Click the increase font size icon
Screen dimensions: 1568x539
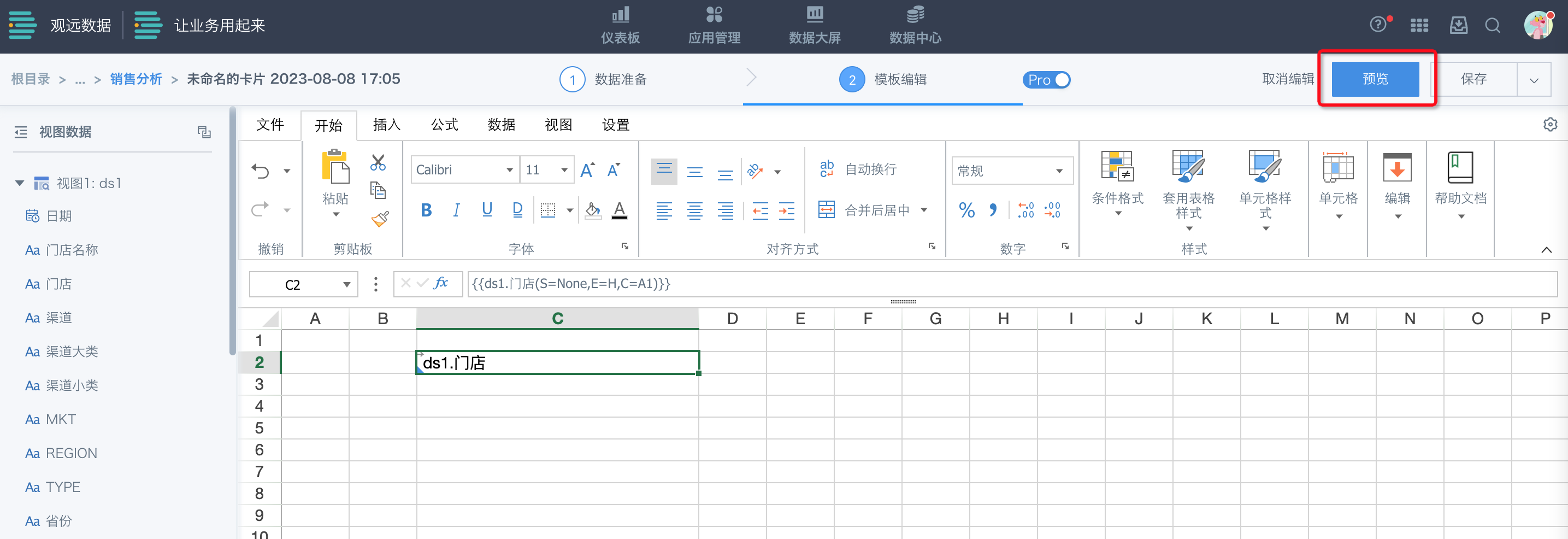pyautogui.click(x=587, y=170)
